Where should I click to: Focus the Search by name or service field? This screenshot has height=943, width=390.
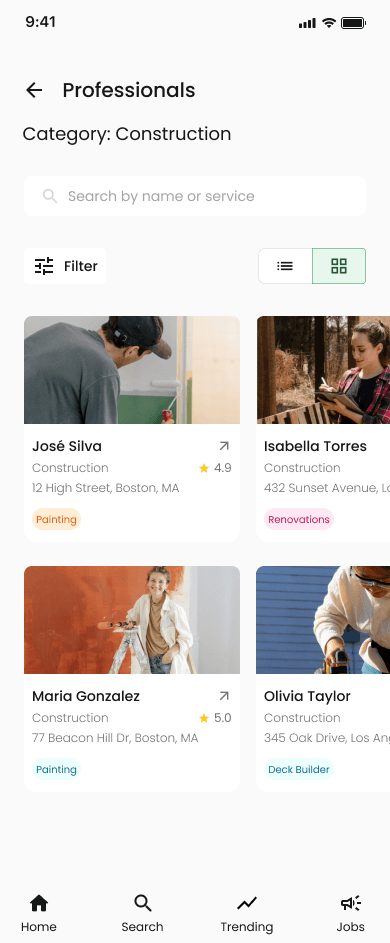point(195,196)
